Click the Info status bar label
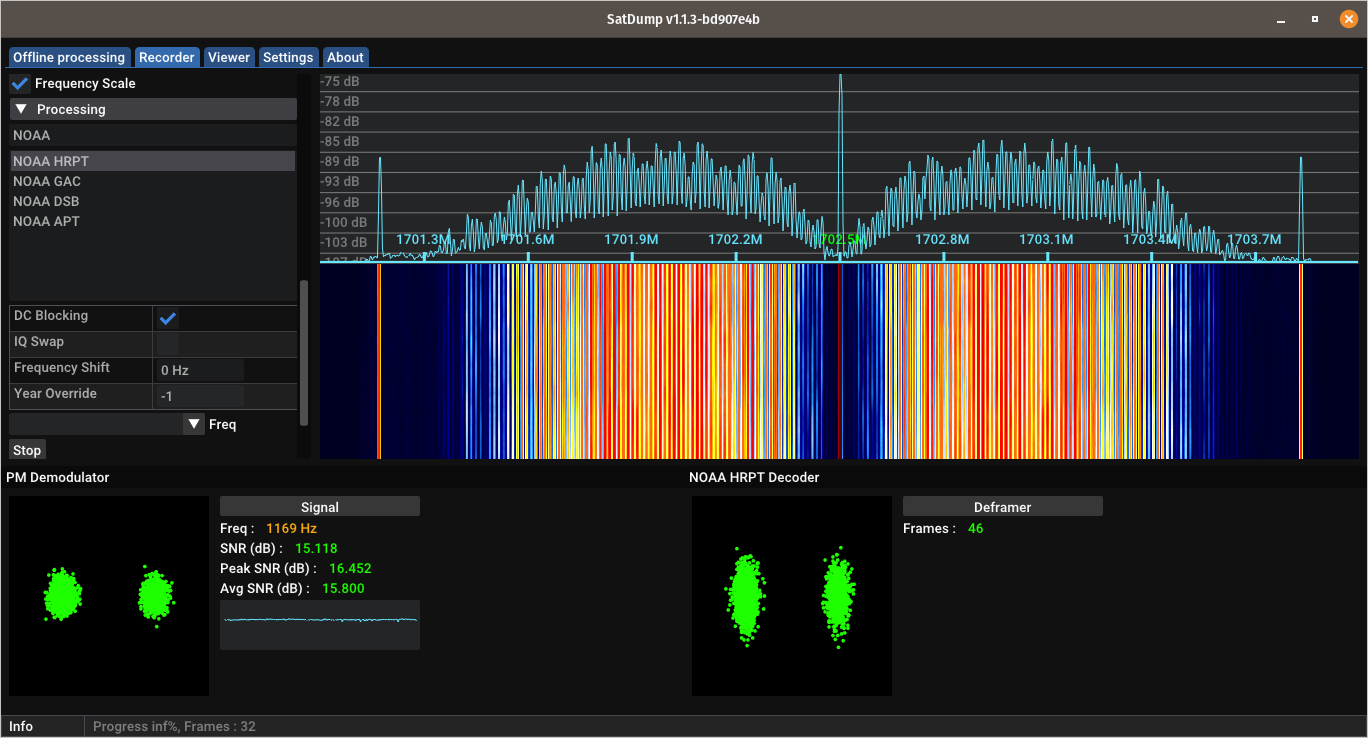This screenshot has height=738, width=1368. coord(21,727)
